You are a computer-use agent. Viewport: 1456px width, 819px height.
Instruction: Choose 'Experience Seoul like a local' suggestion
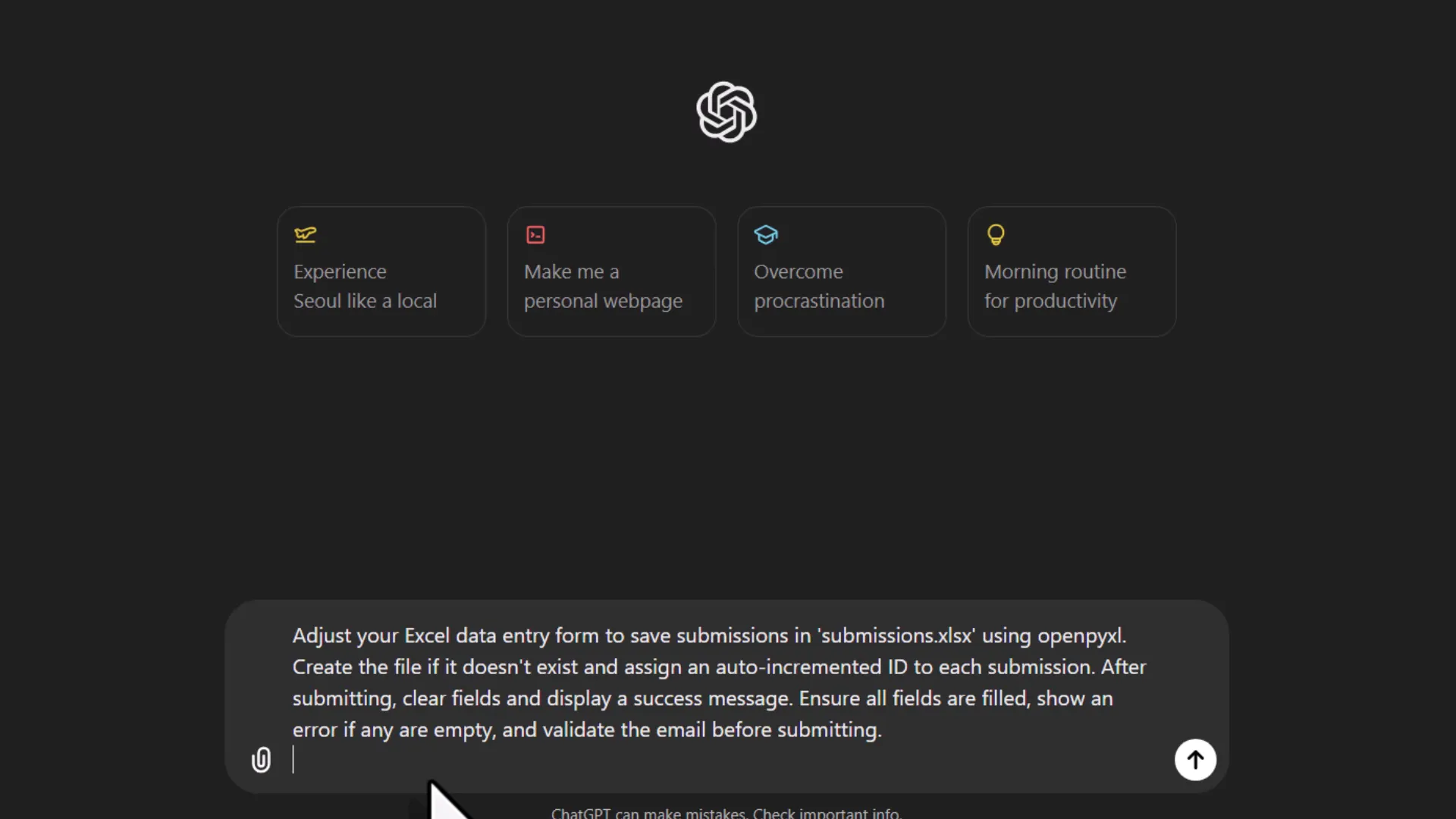(381, 286)
